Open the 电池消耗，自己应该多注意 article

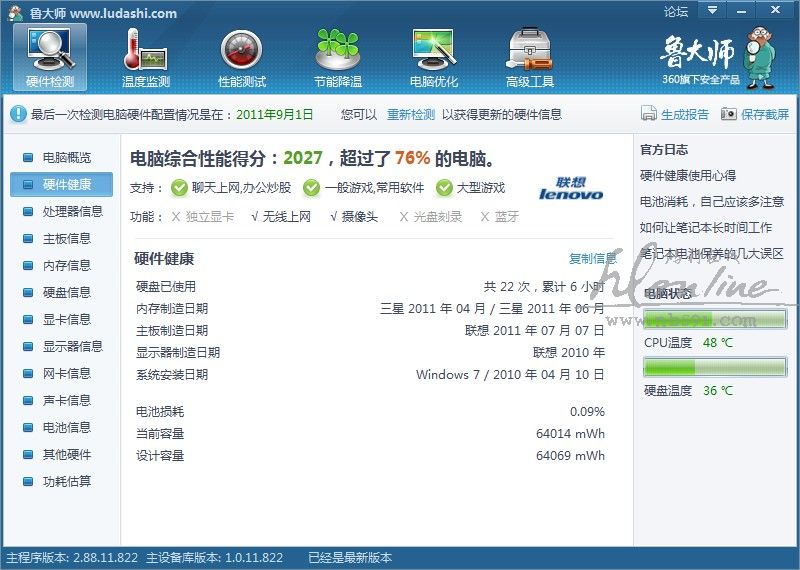coord(712,202)
